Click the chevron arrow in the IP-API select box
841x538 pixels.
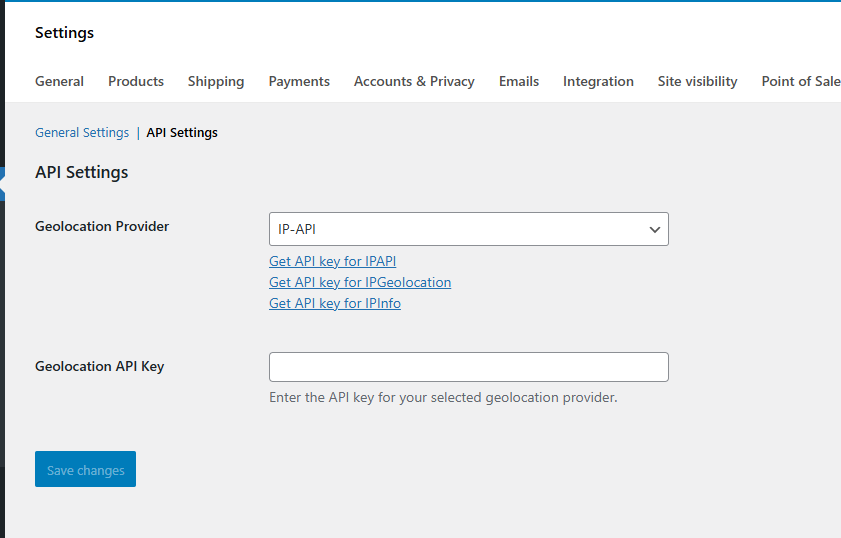point(654,230)
